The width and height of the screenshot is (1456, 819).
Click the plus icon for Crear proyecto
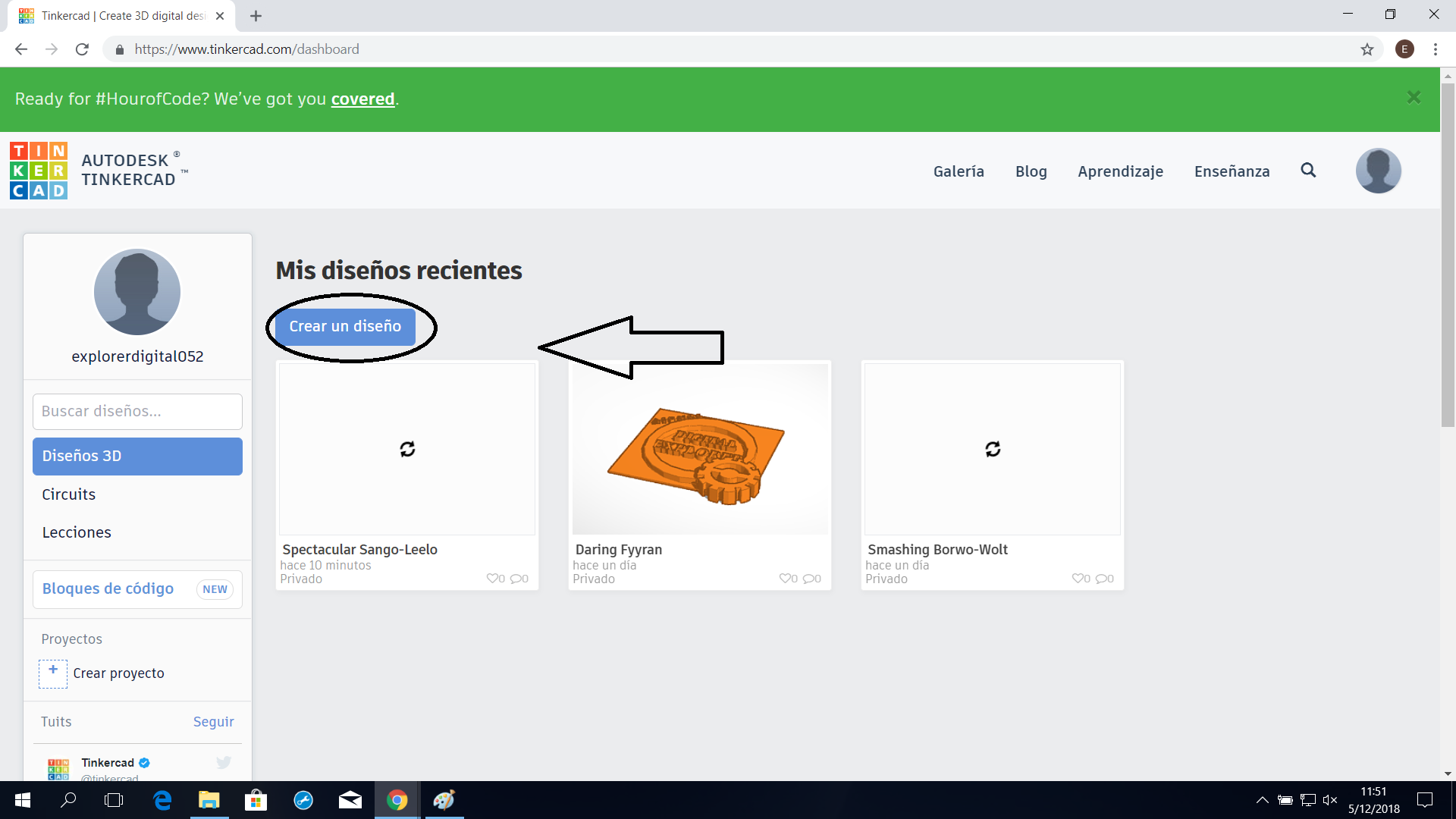[53, 673]
